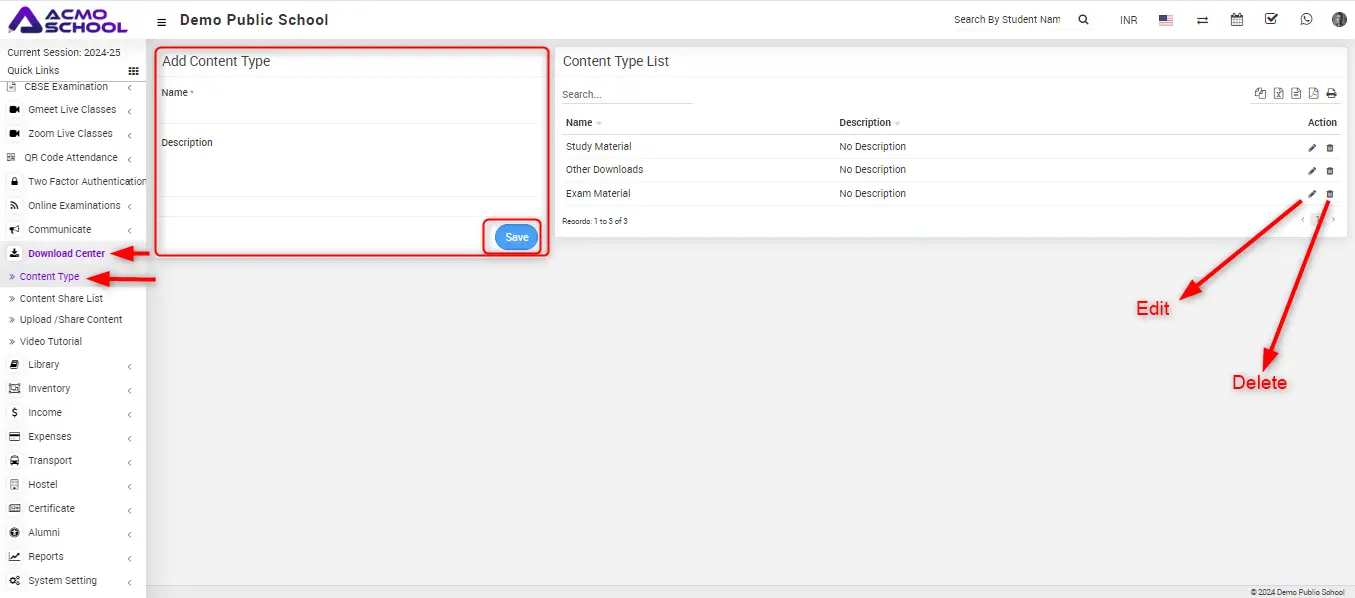Open the task checklist icon in header

click(x=1271, y=19)
